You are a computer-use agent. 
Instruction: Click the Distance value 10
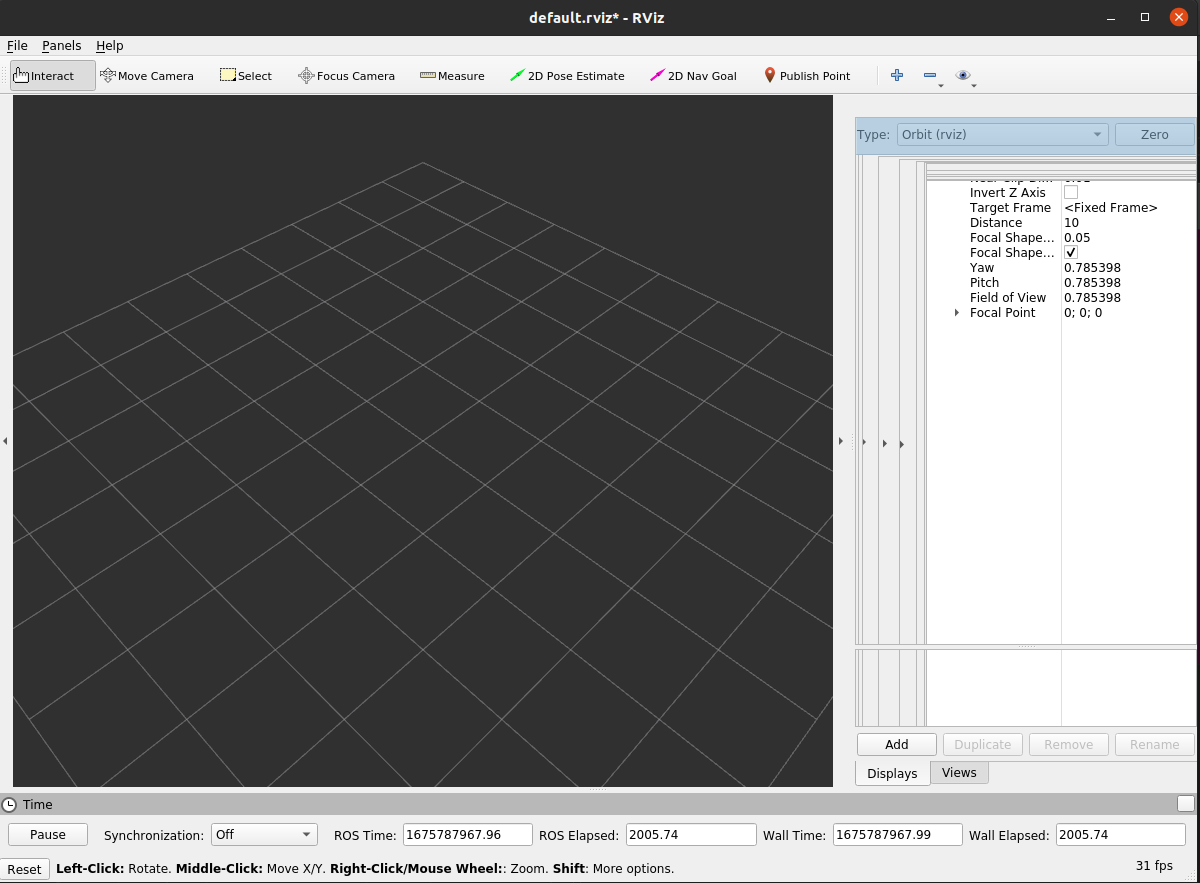1071,223
